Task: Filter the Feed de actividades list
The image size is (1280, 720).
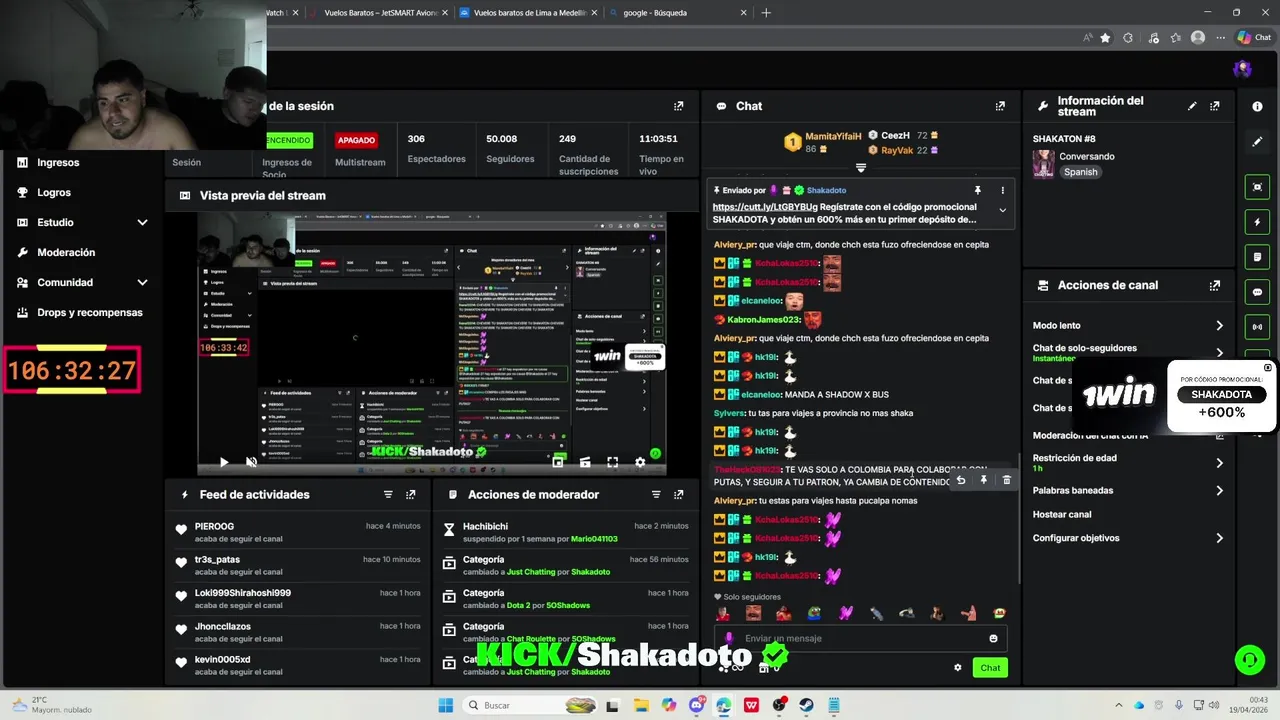Action: pyautogui.click(x=388, y=495)
